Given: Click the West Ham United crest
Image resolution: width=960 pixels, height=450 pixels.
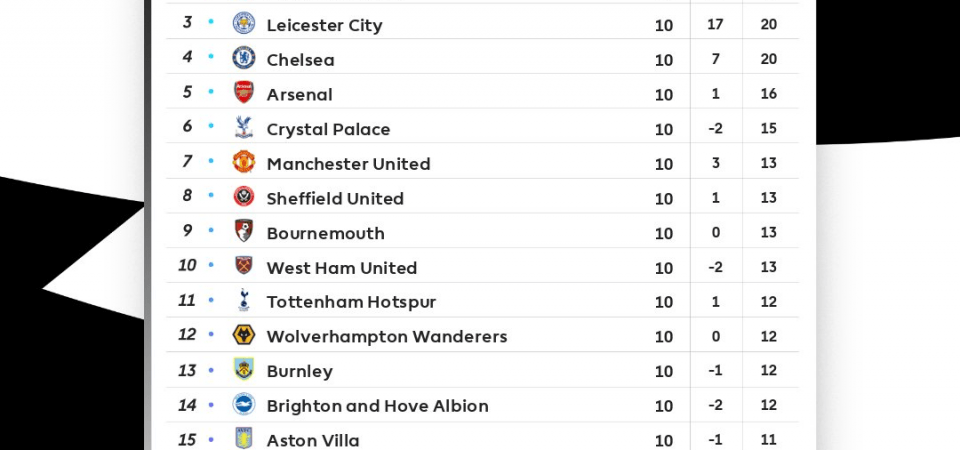Looking at the screenshot, I should tap(244, 265).
